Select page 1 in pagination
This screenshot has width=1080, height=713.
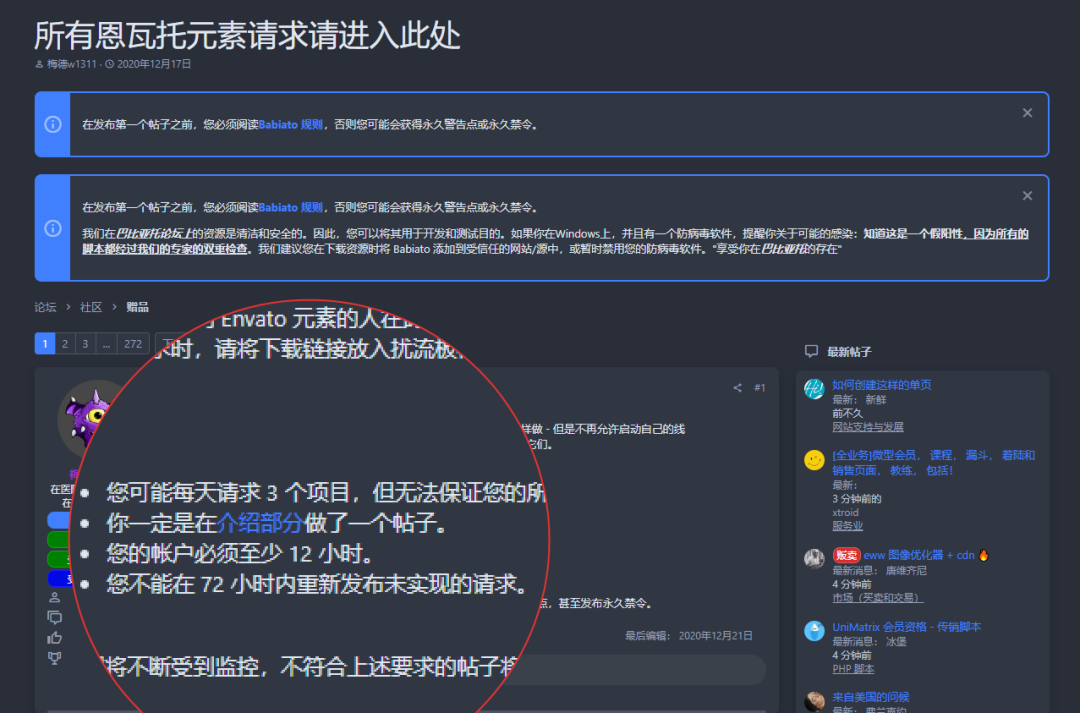click(x=45, y=344)
